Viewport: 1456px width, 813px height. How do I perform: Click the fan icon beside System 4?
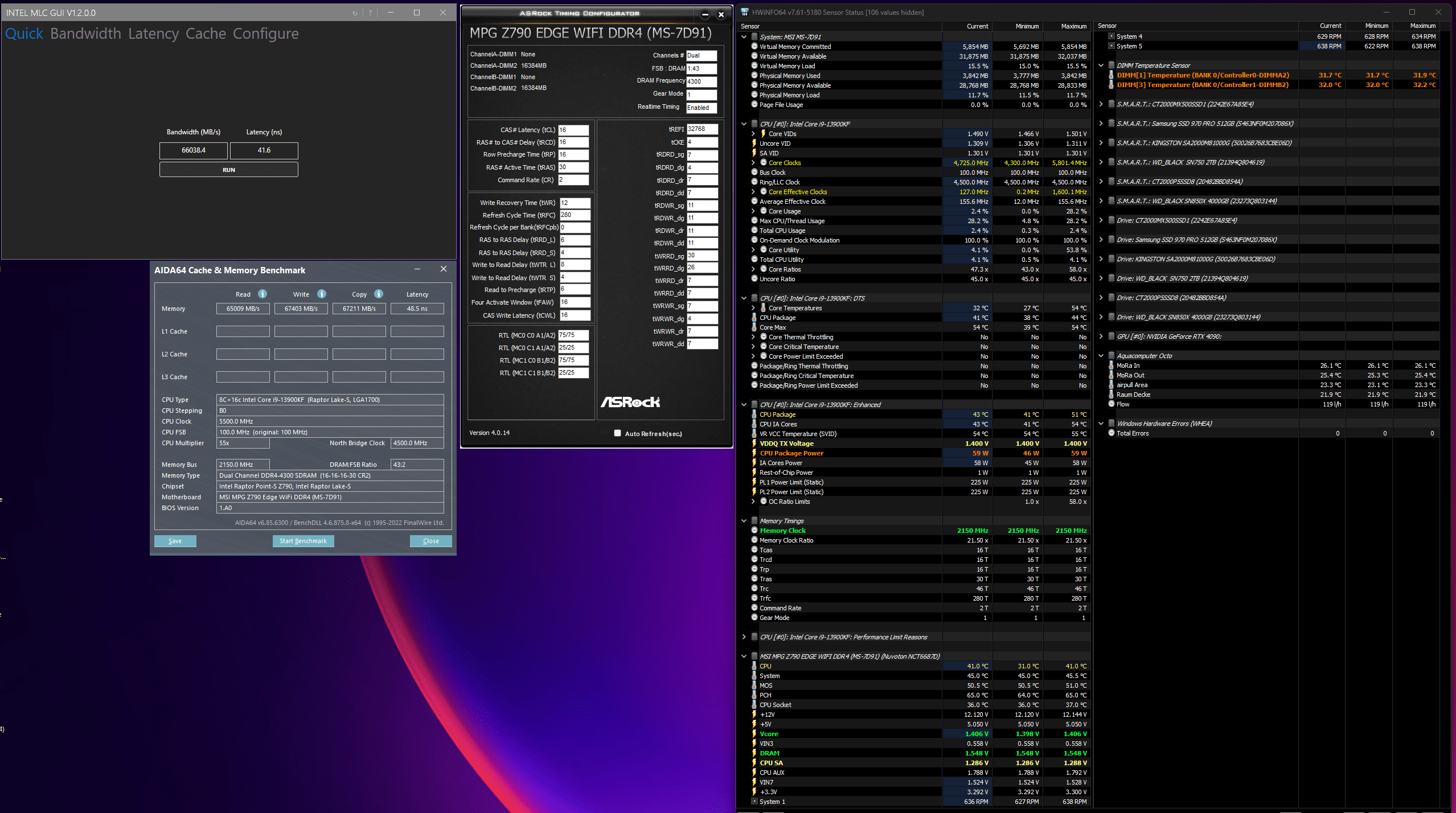pyautogui.click(x=1111, y=36)
